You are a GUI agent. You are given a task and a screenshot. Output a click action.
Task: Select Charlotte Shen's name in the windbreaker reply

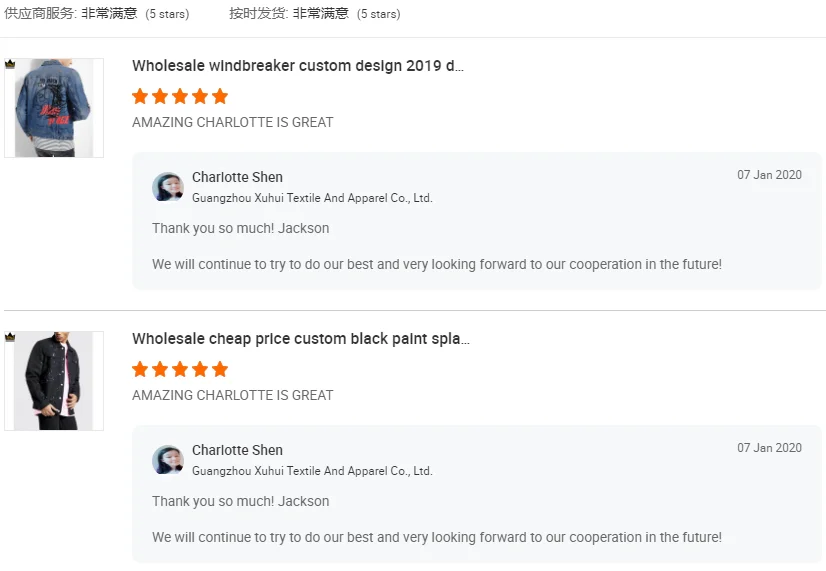[x=237, y=177]
